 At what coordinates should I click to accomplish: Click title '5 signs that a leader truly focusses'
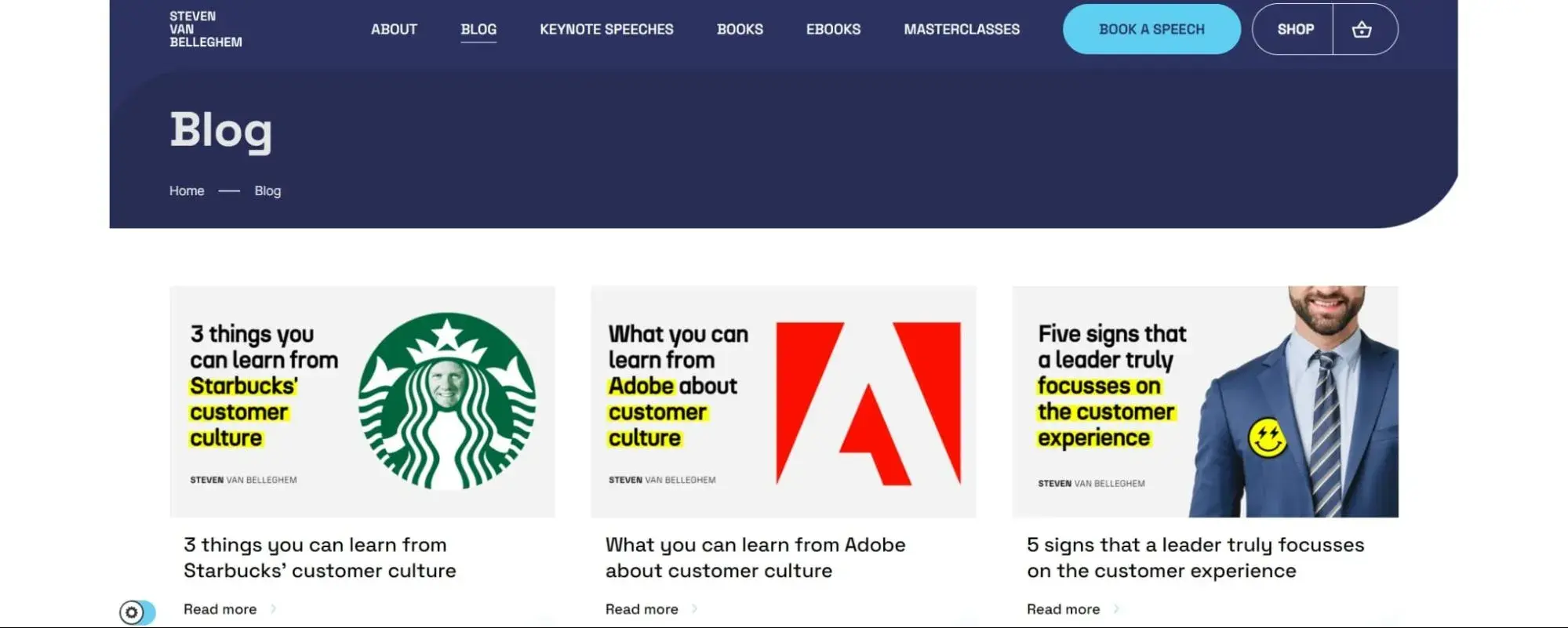1195,557
